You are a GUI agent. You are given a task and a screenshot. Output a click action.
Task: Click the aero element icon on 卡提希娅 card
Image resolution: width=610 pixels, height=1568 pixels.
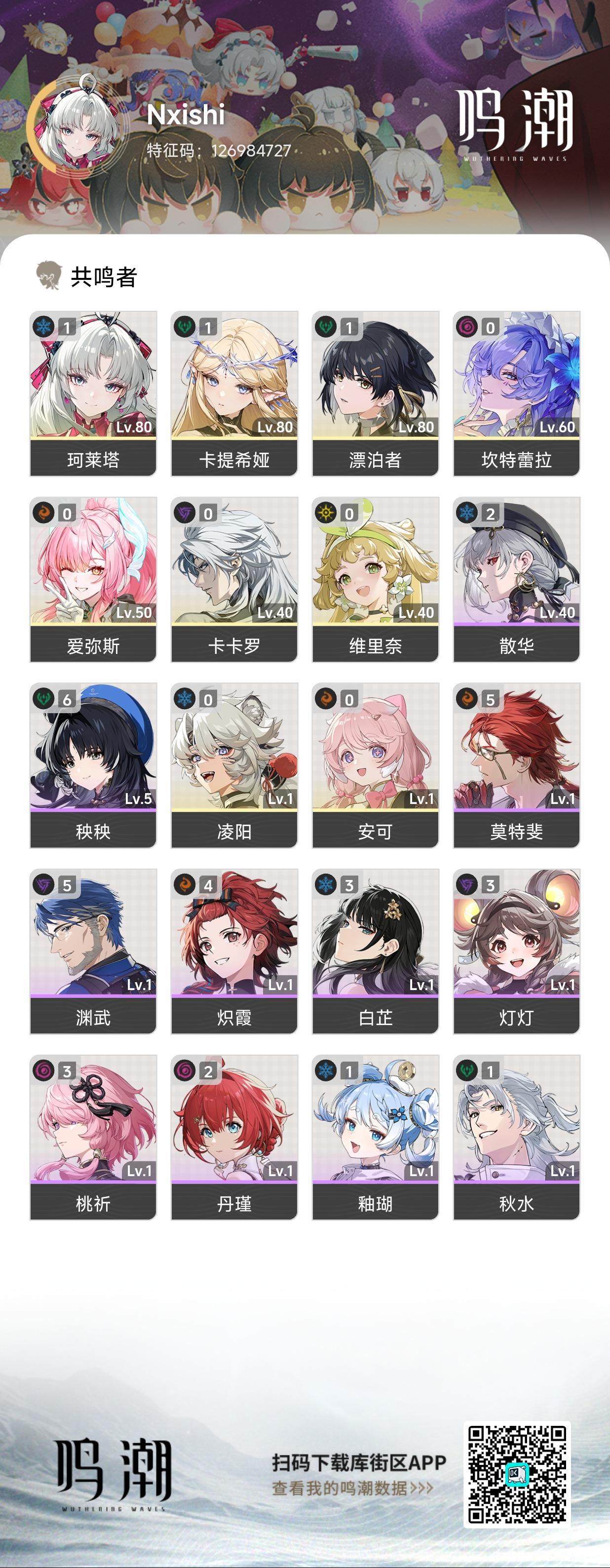pos(185,327)
